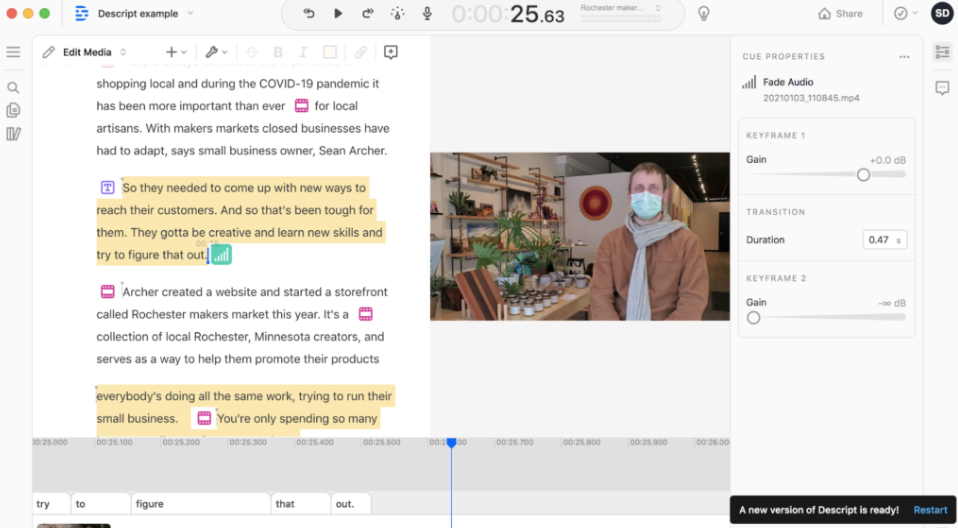Click the sparkle effects icon beside redo
Viewport: 958px width, 528px height.
point(397,13)
